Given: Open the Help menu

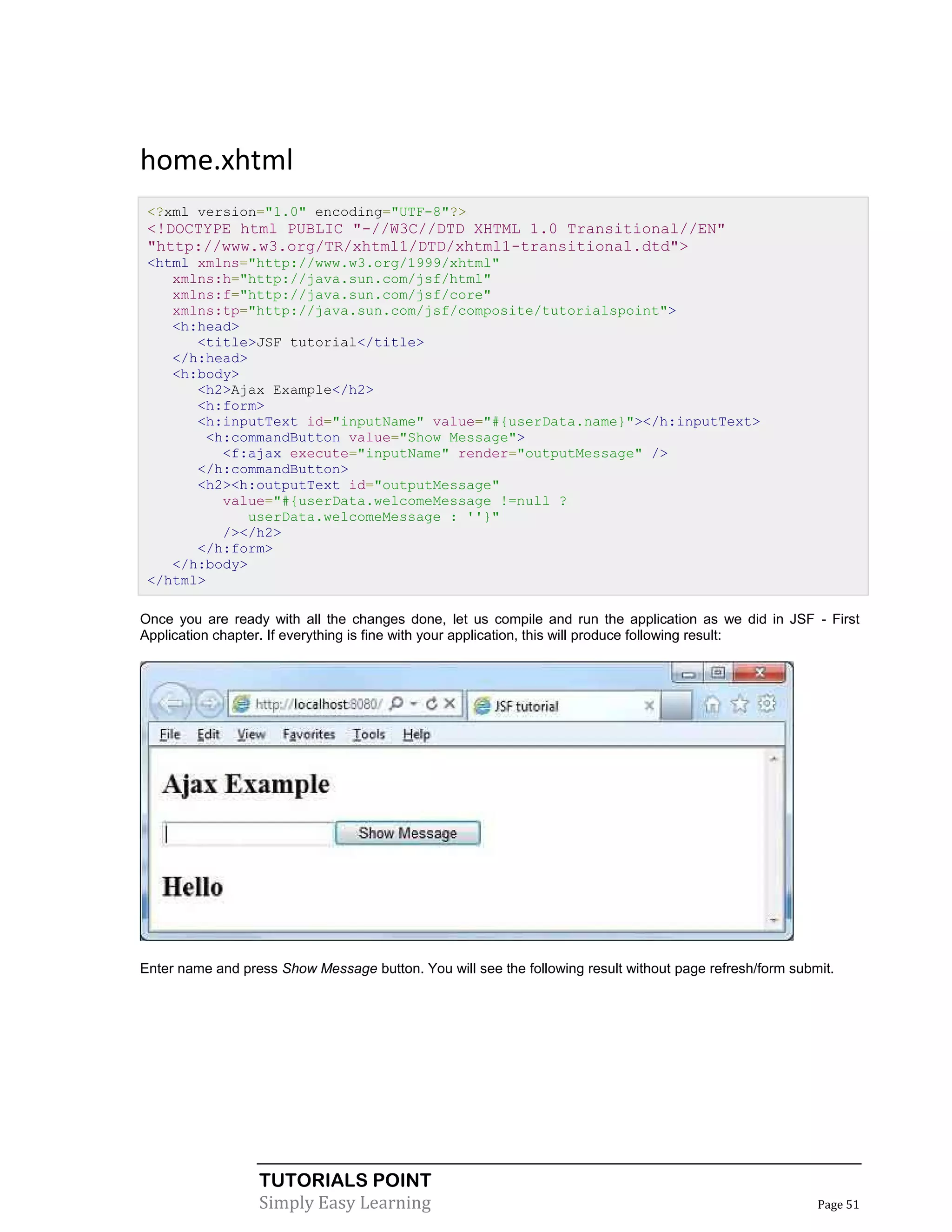Looking at the screenshot, I should tap(416, 735).
